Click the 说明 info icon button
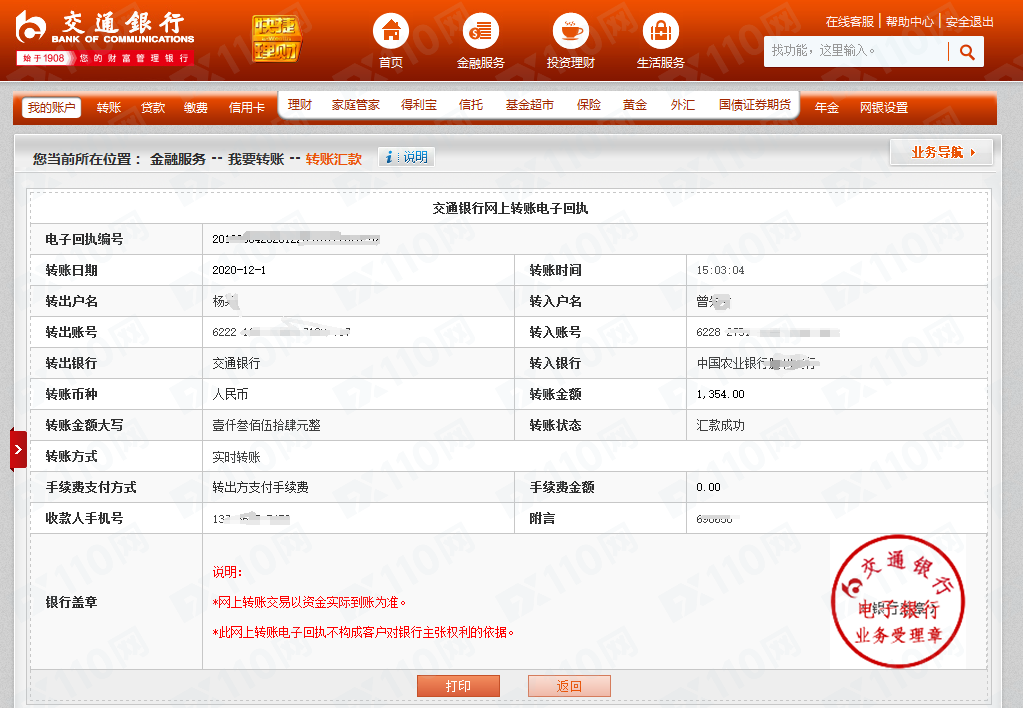Viewport: 1023px width, 708px height. click(x=406, y=157)
